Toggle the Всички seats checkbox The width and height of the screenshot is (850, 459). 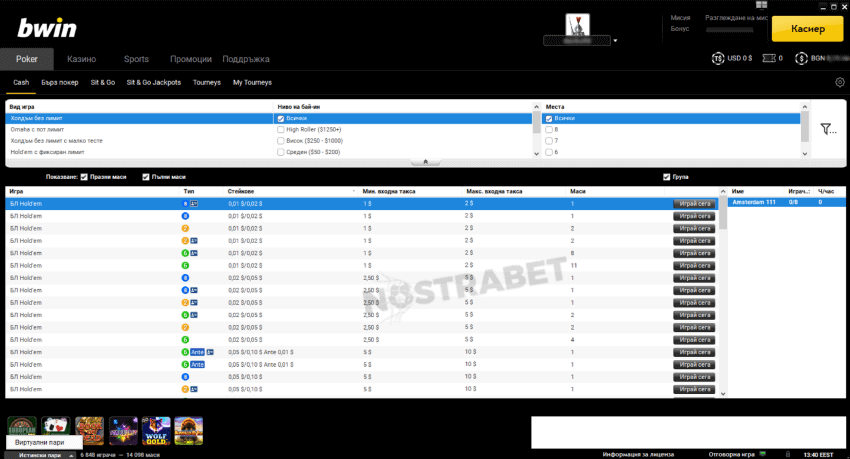549,119
